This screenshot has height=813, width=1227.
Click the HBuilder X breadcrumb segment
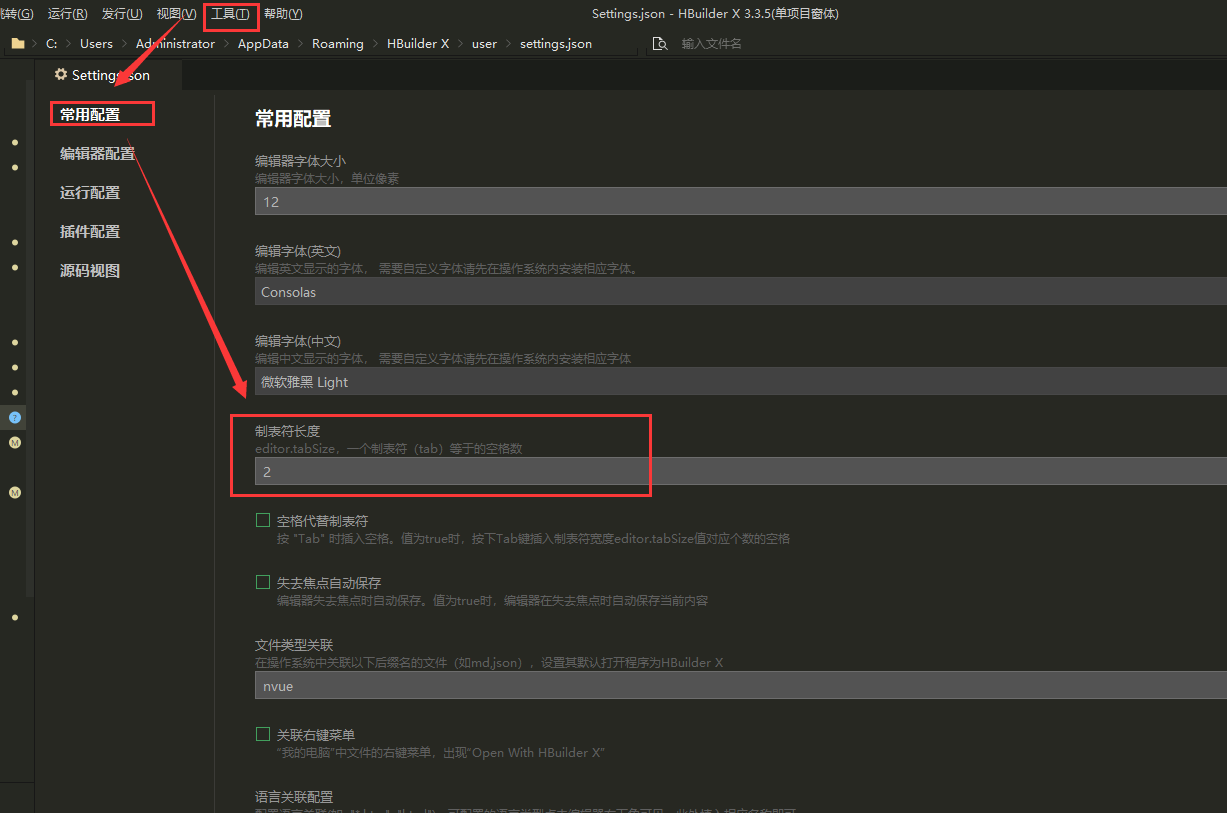point(418,44)
